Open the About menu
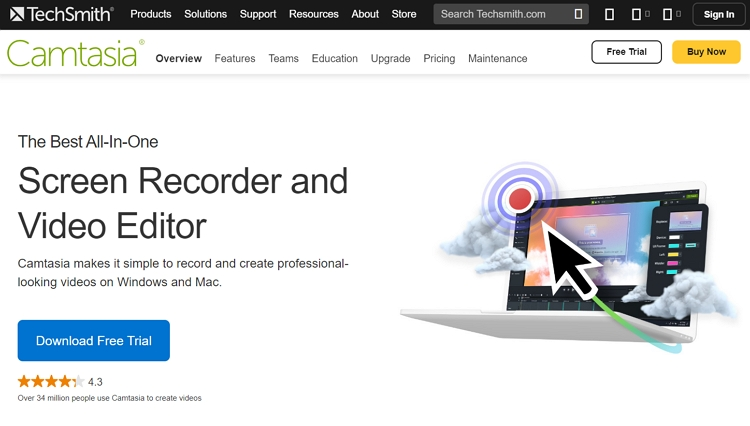Image resolution: width=750 pixels, height=426 pixels. (x=365, y=14)
